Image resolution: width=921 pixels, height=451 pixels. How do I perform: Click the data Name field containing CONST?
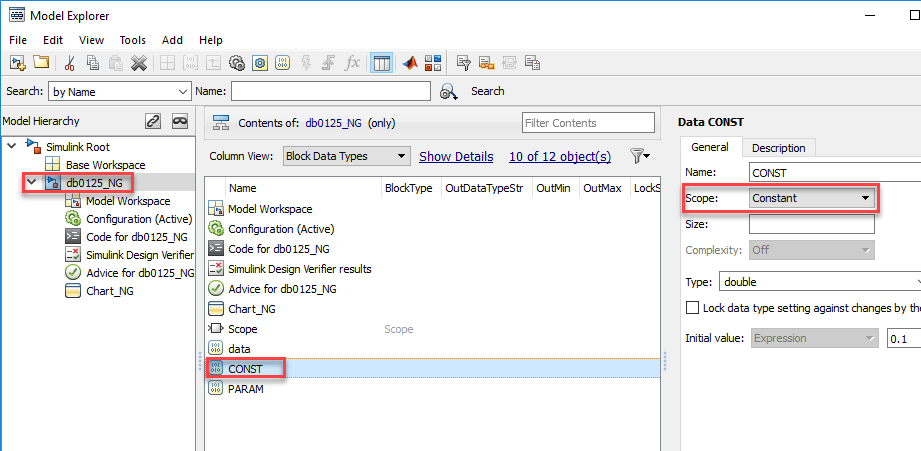[835, 173]
